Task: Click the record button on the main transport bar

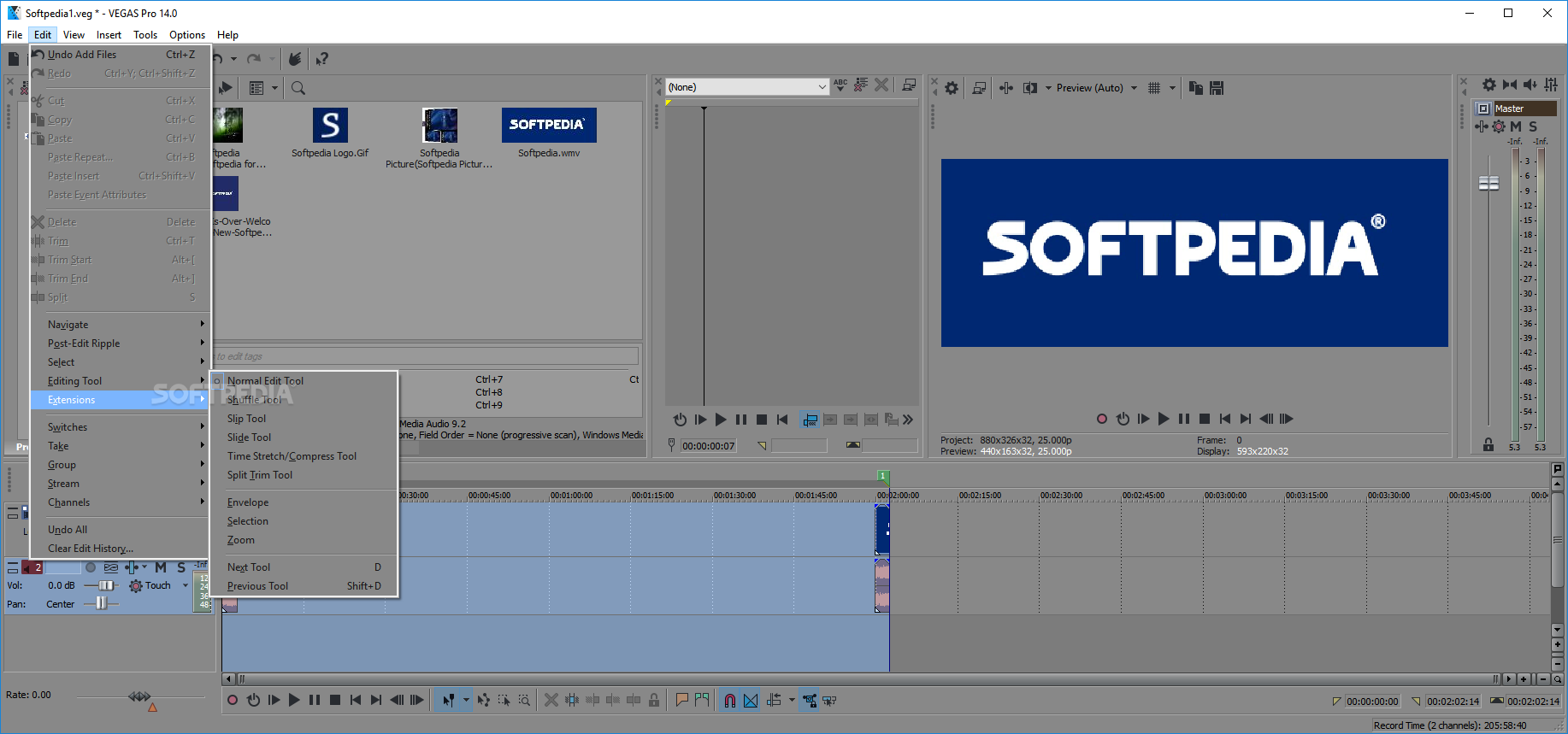Action: (x=233, y=700)
